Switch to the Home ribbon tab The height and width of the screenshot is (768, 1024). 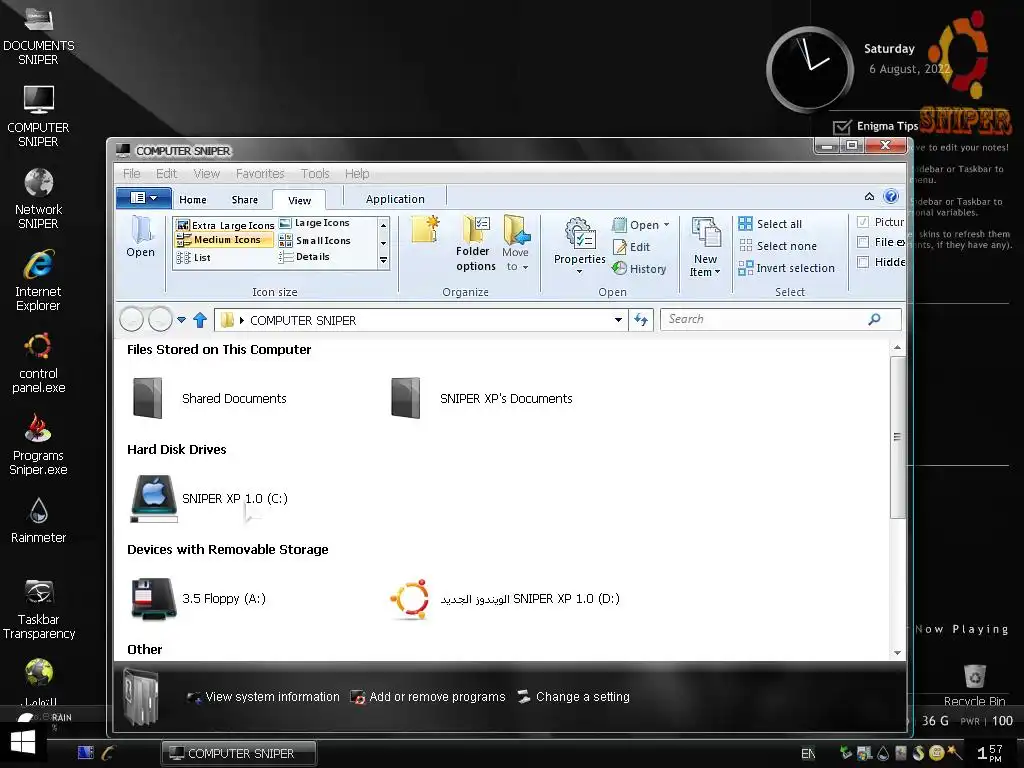pyautogui.click(x=193, y=200)
